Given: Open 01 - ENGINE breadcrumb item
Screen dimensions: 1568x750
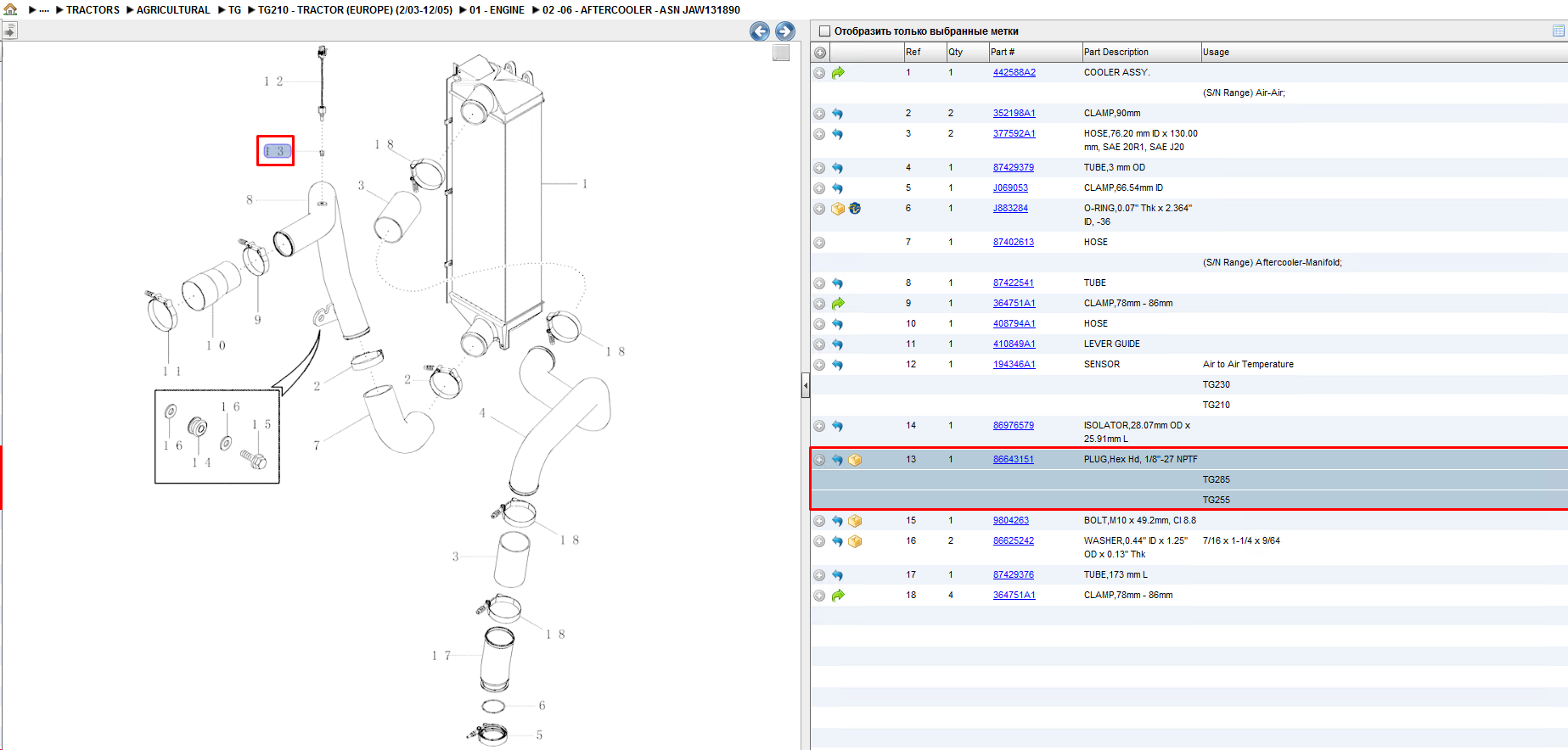Looking at the screenshot, I should click(x=497, y=10).
